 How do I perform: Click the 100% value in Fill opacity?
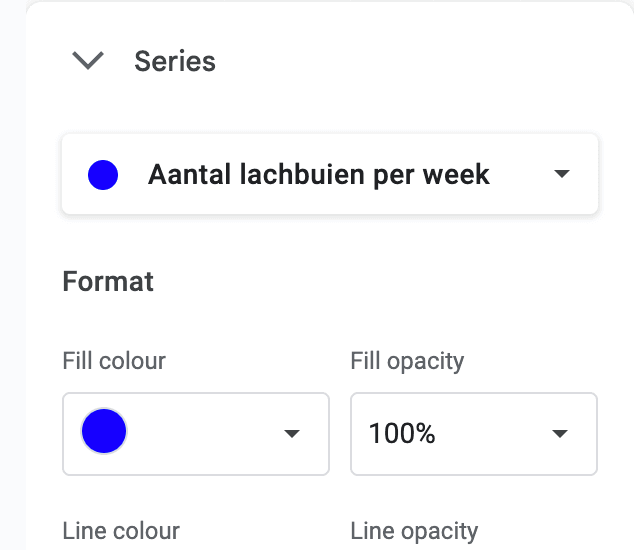click(x=402, y=434)
